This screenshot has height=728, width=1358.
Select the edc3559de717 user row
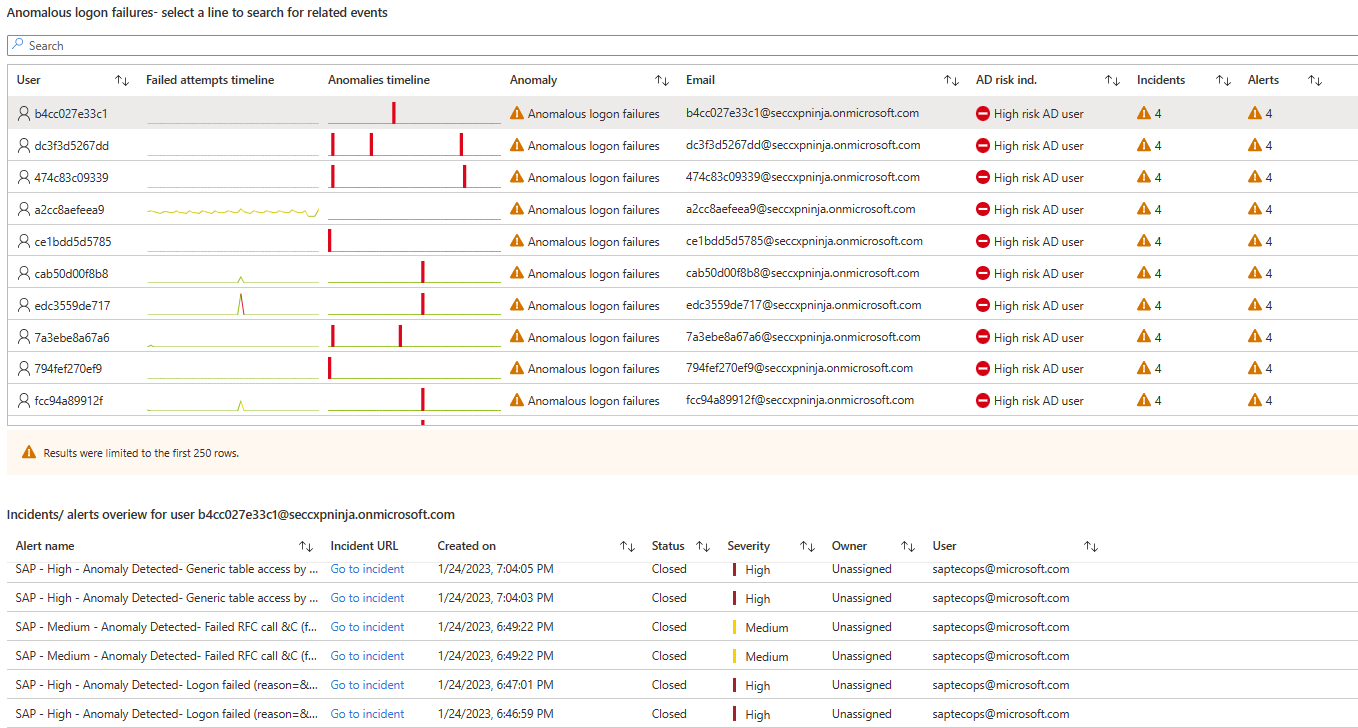coord(72,305)
